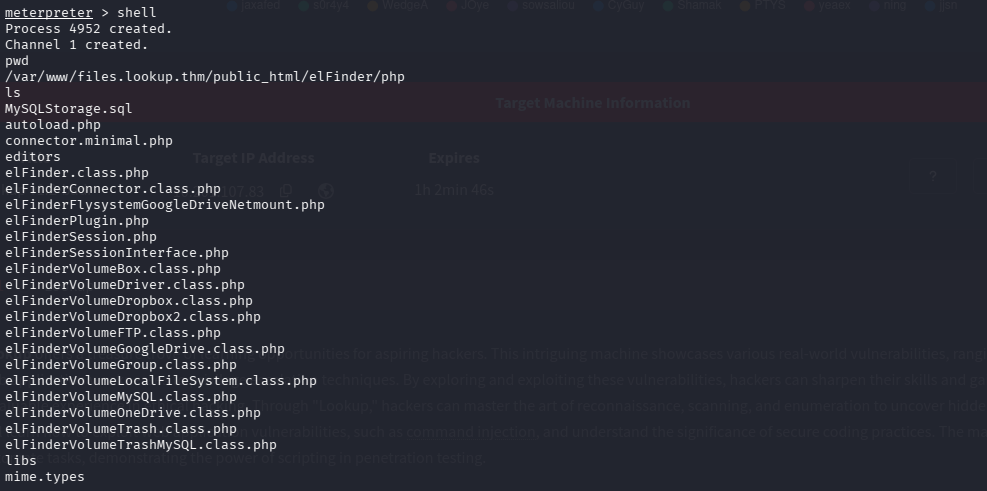The image size is (987, 491).
Task: Click elFinderVolumeTrashMySQL.class.php entry
Action: click(x=141, y=445)
